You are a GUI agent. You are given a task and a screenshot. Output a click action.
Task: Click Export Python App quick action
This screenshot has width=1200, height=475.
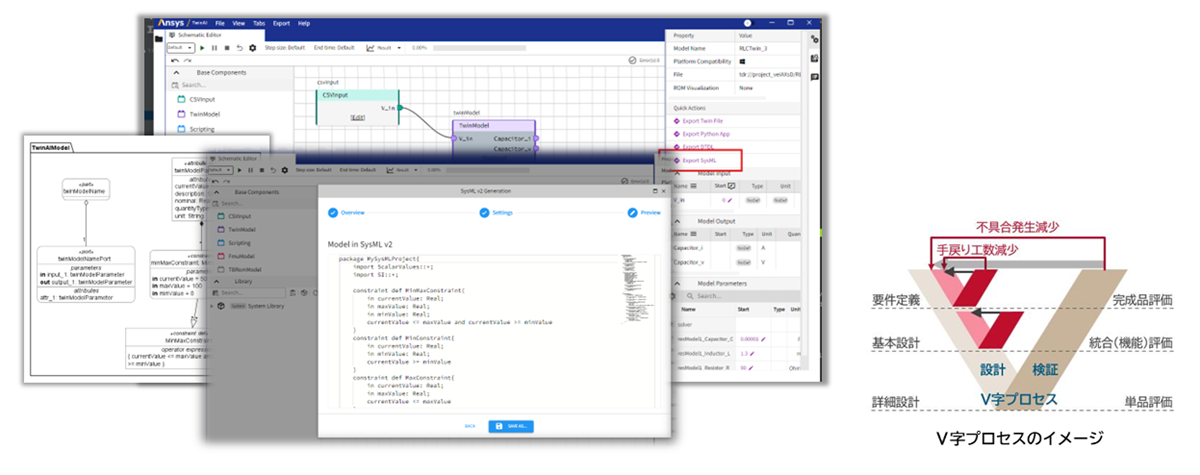707,133
